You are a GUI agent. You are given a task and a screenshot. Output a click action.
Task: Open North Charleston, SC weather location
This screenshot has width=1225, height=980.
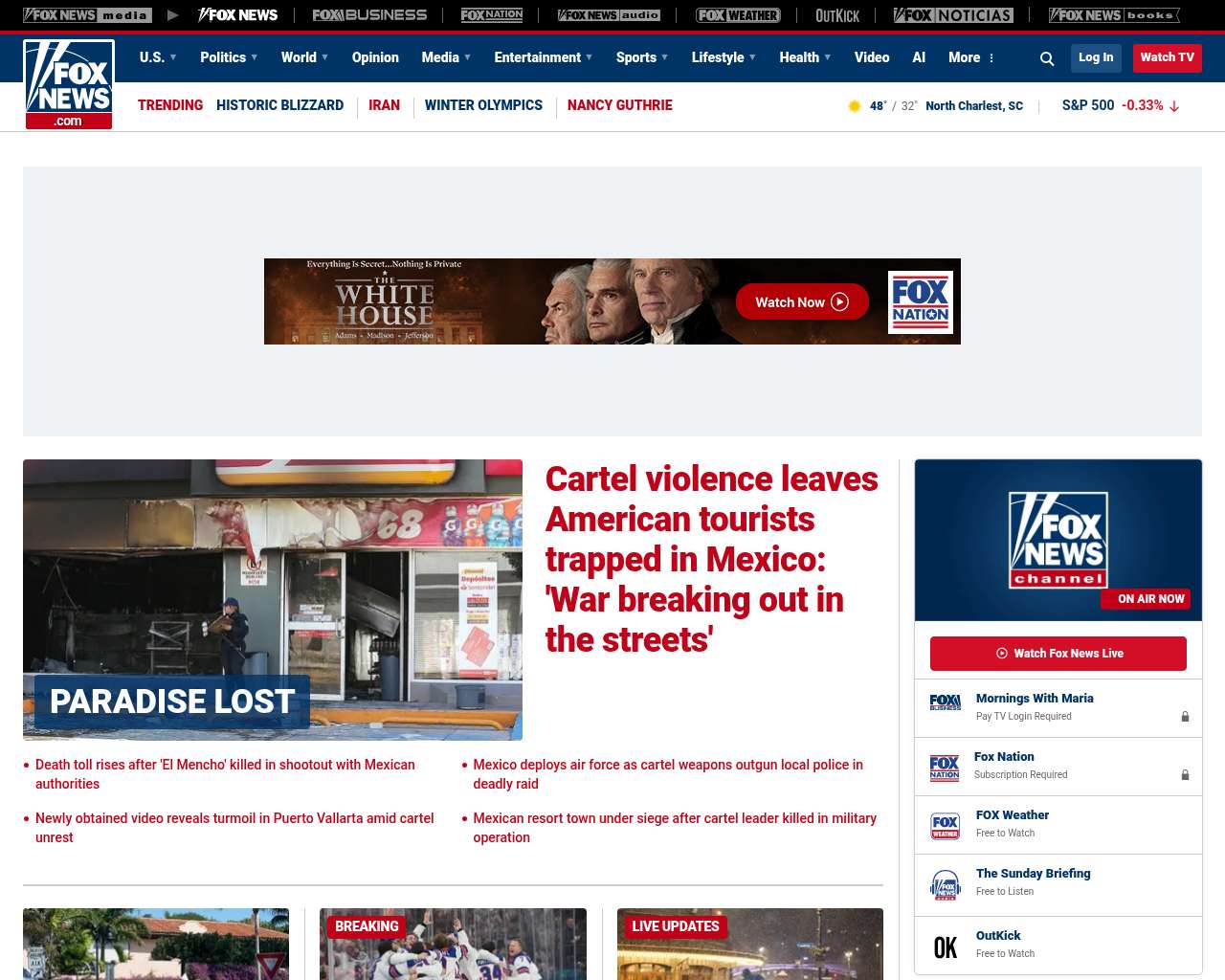pyautogui.click(x=974, y=106)
